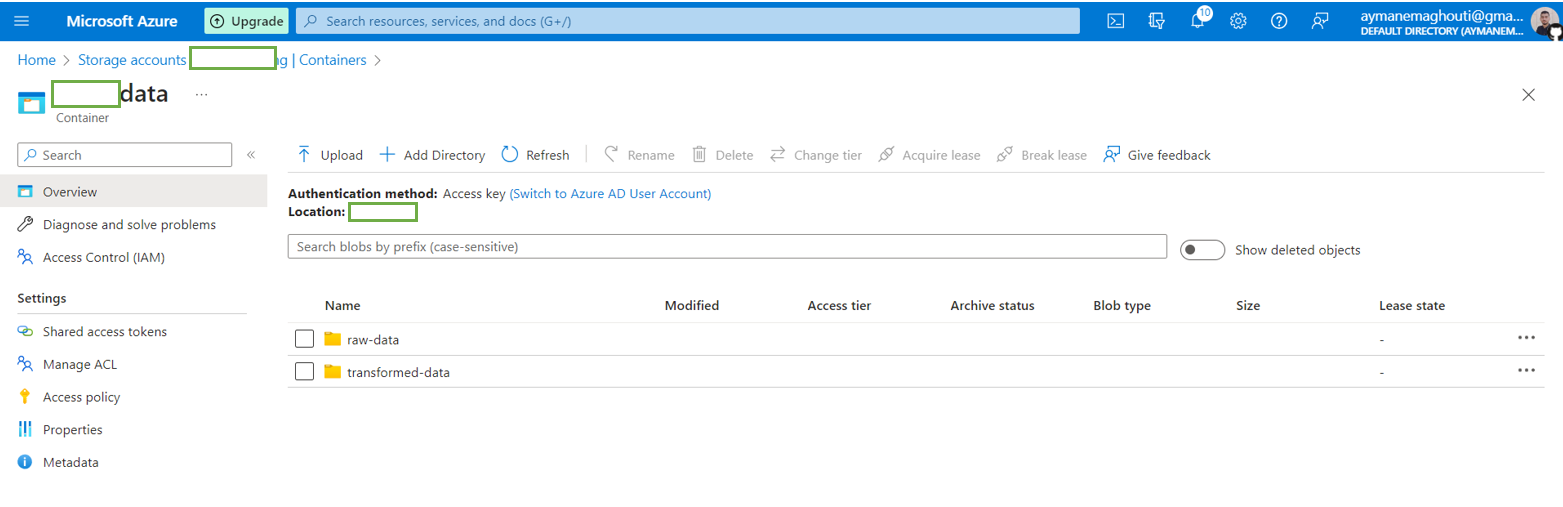The image size is (1563, 507).
Task: Check the raw-data row checkbox
Action: click(x=305, y=339)
